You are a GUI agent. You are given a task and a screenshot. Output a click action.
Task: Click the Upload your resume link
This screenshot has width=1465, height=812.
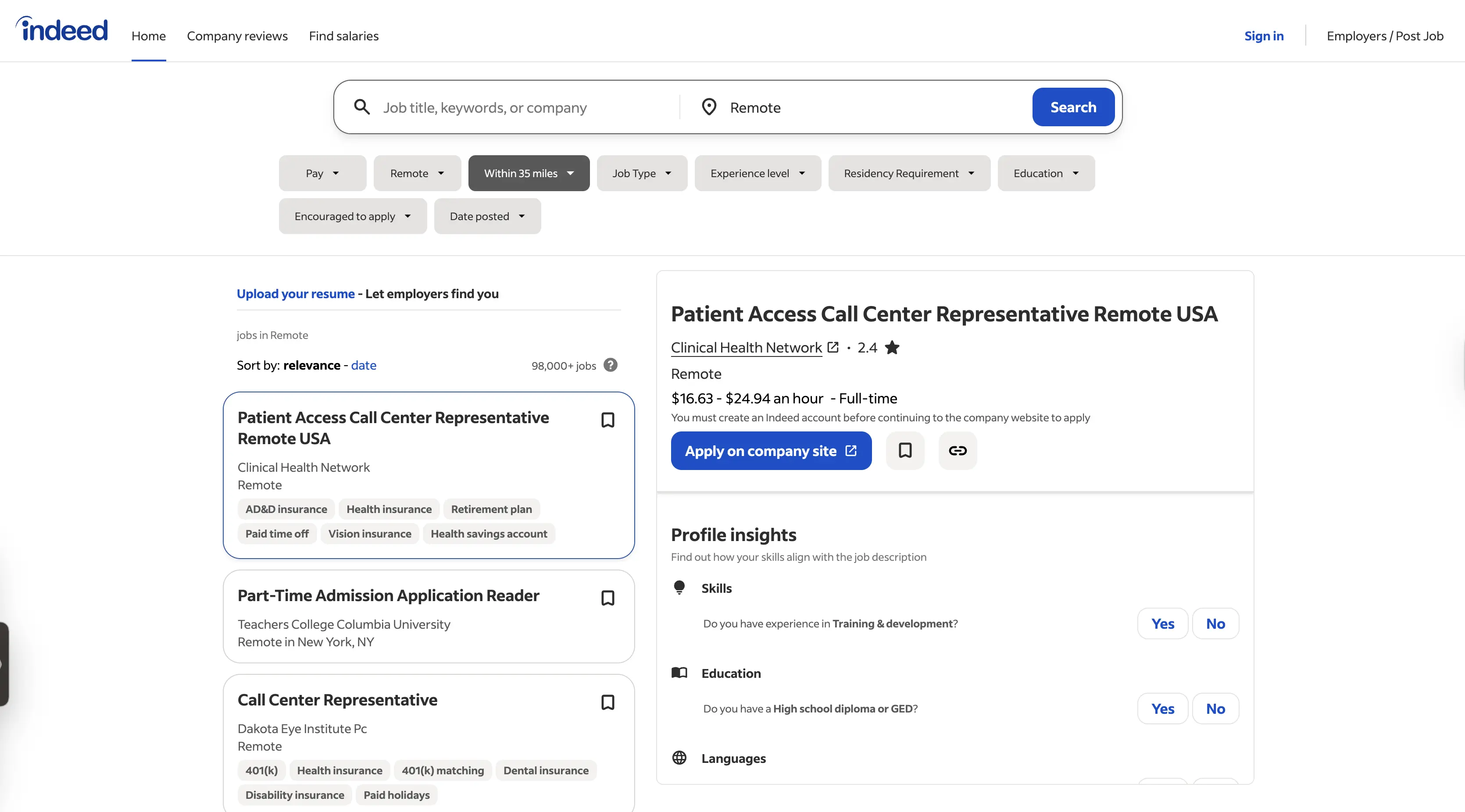tap(295, 294)
